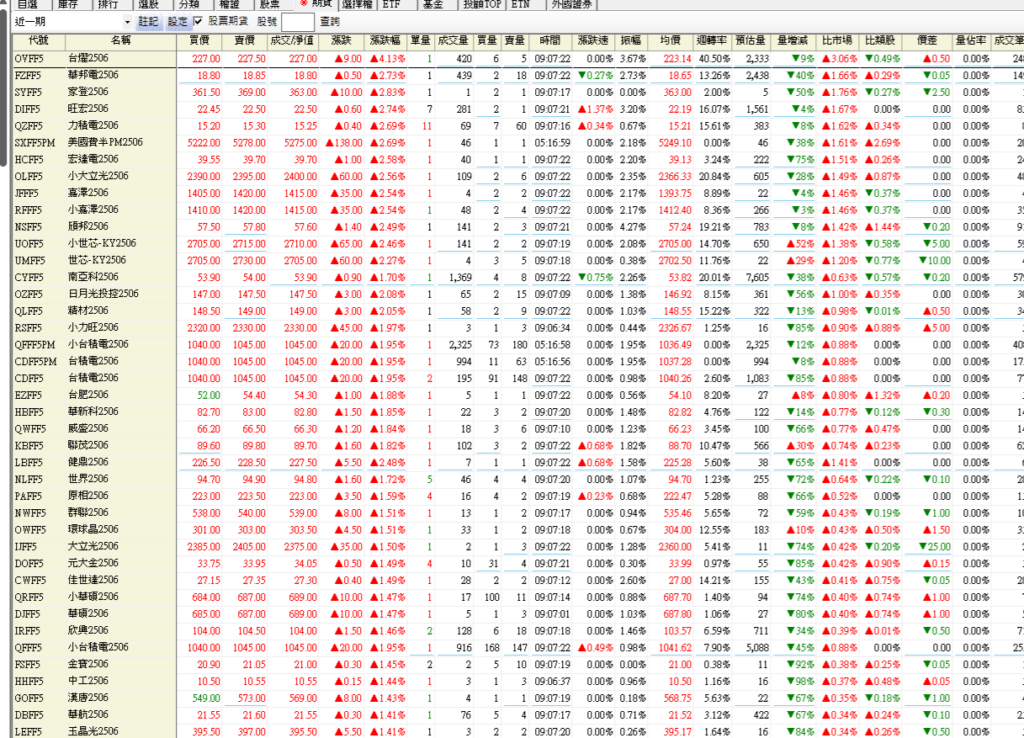1024x738 pixels.
Task: Select the 華邦電2506 row name
Action: (93, 75)
